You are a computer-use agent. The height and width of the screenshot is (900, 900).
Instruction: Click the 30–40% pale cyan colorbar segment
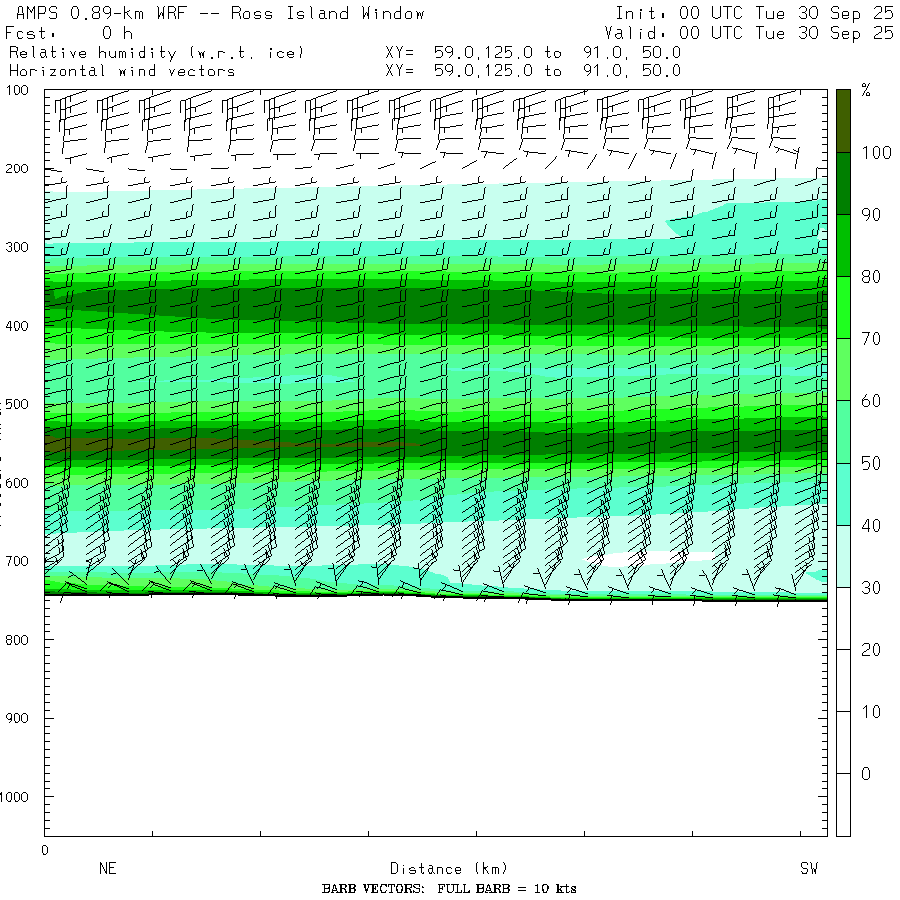(843, 556)
